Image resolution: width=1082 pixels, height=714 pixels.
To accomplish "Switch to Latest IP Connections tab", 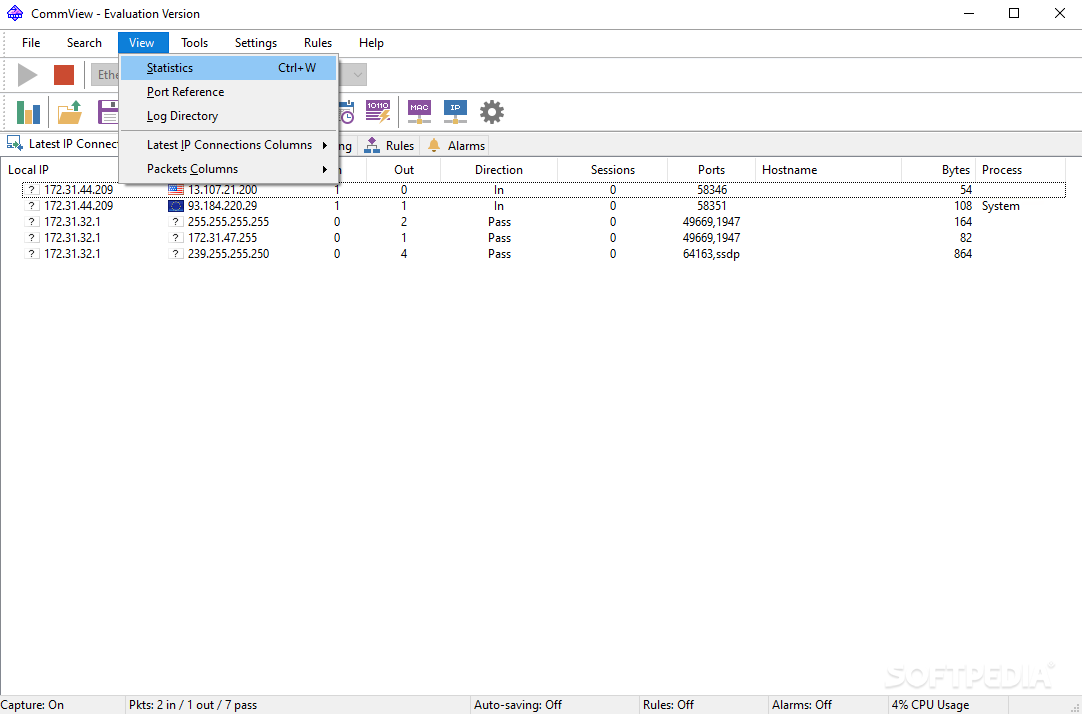I will (62, 144).
